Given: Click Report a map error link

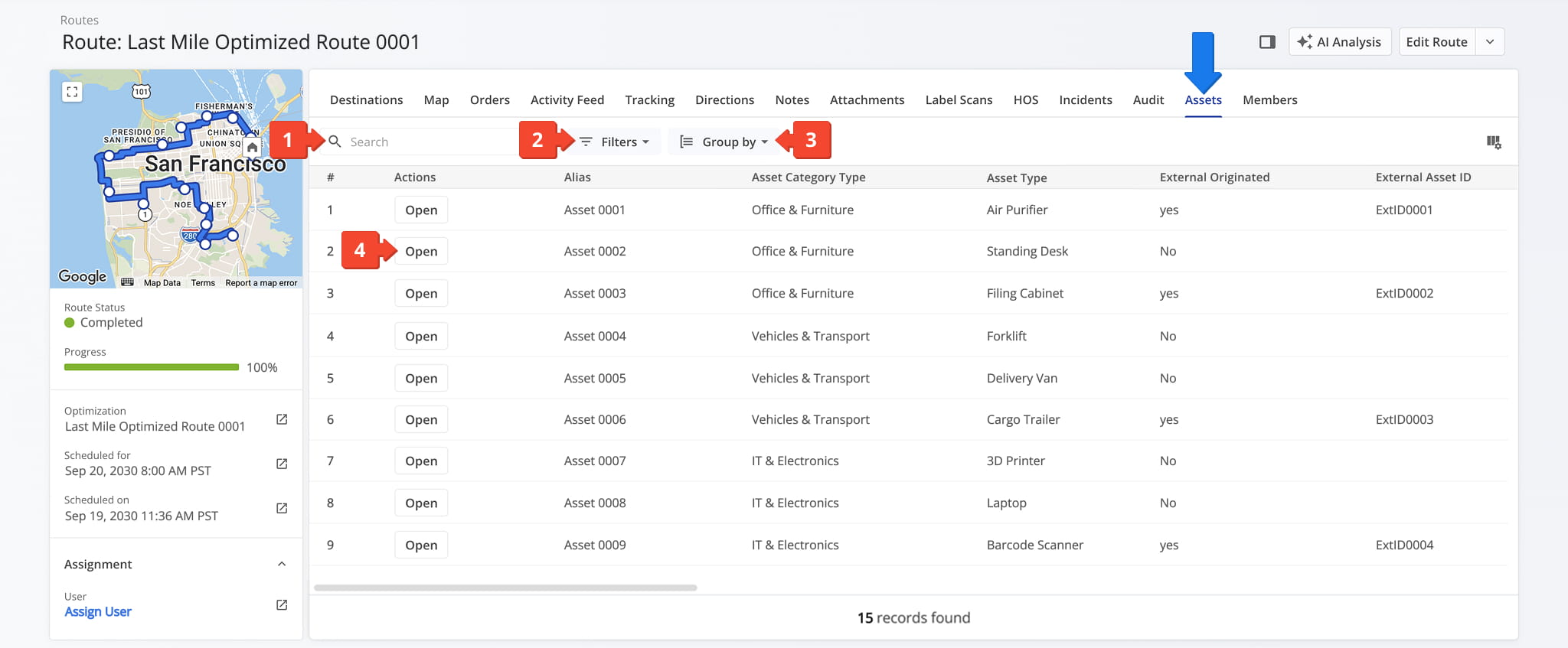Looking at the screenshot, I should coord(261,282).
